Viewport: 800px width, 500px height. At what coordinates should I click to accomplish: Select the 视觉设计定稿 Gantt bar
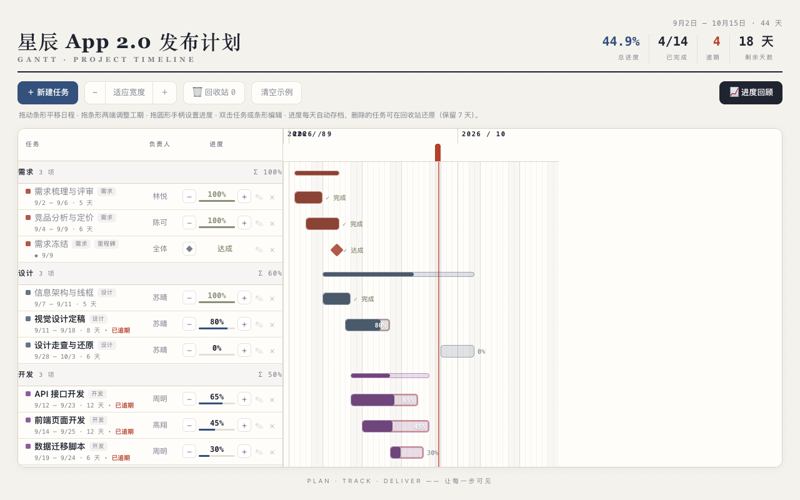tap(367, 324)
